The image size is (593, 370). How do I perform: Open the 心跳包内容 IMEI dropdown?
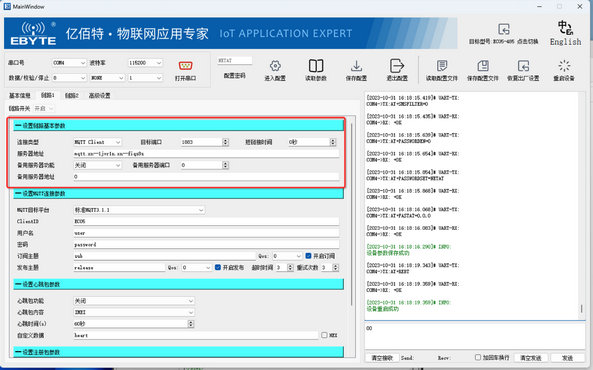click(x=134, y=312)
